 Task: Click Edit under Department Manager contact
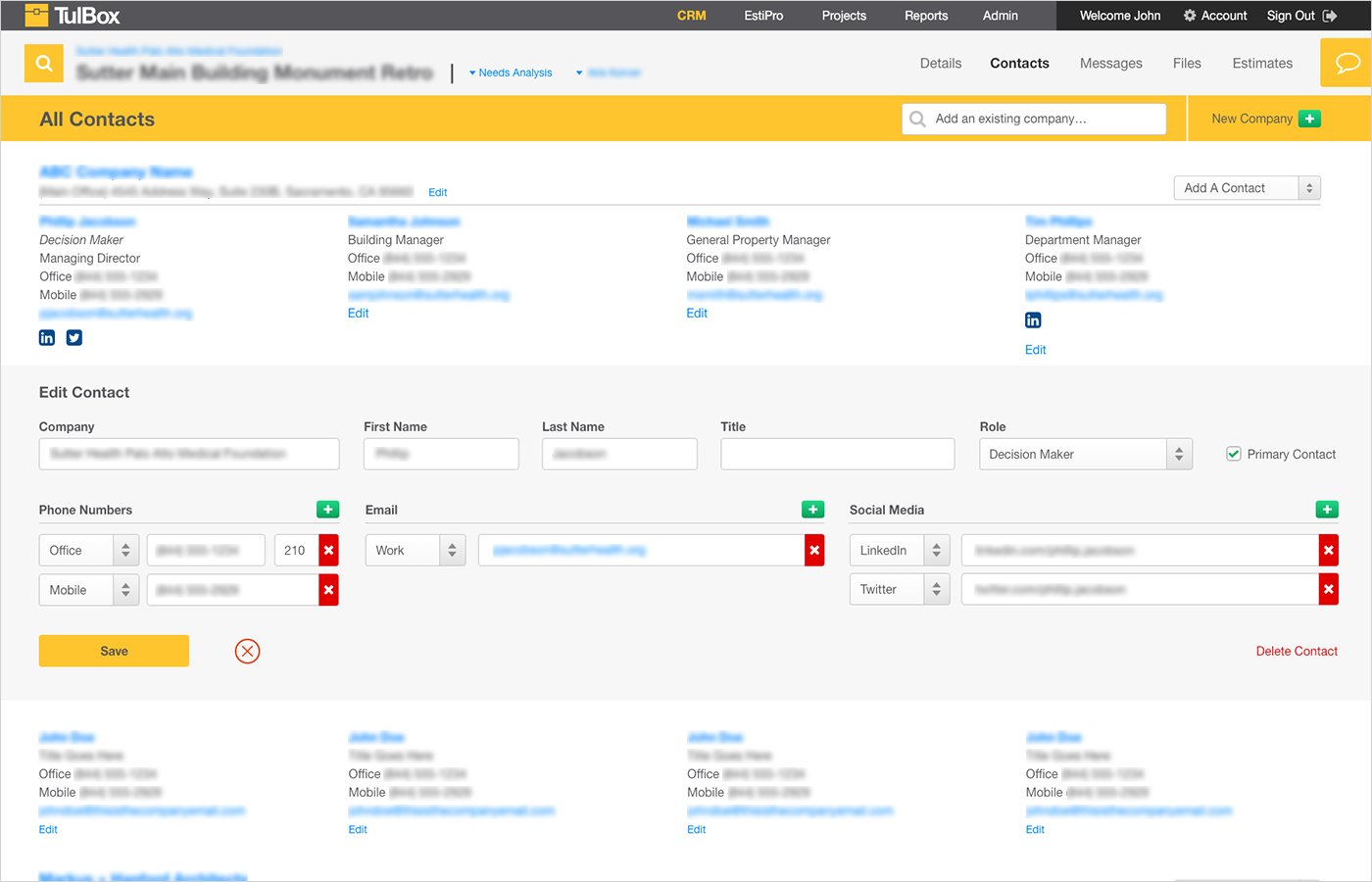click(1036, 350)
